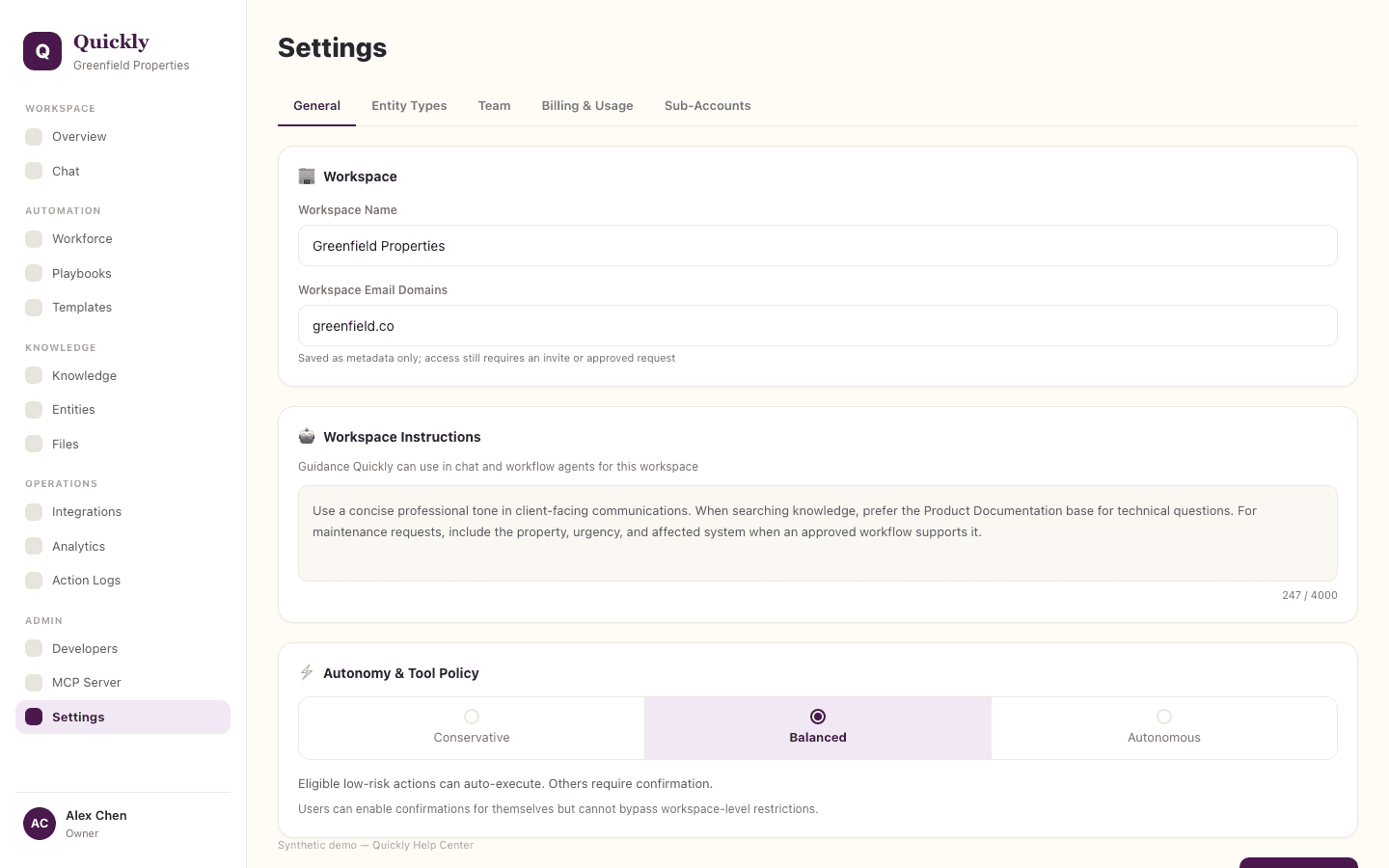1389x868 pixels.
Task: Click the Quickly logo icon
Action: click(x=42, y=51)
